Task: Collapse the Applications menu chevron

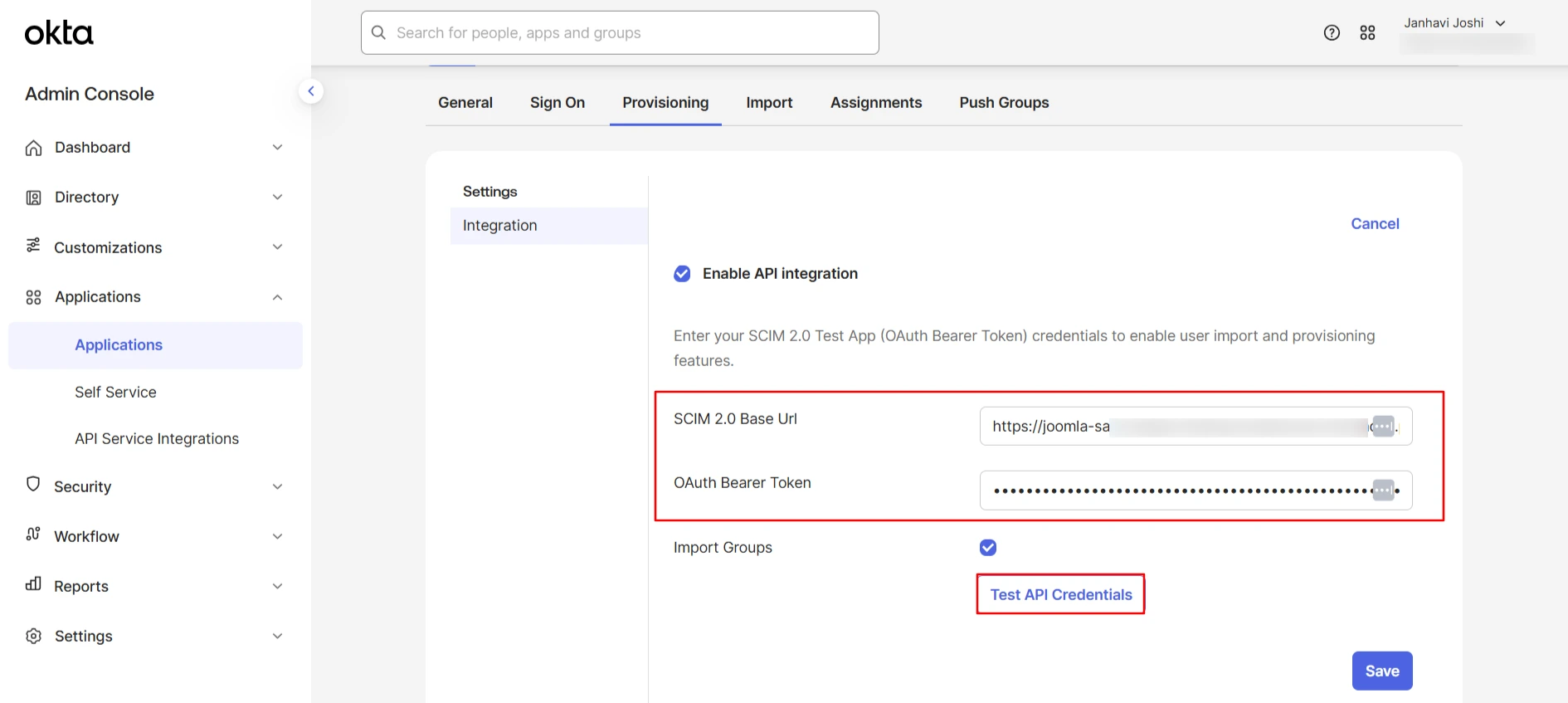Action: pos(278,297)
